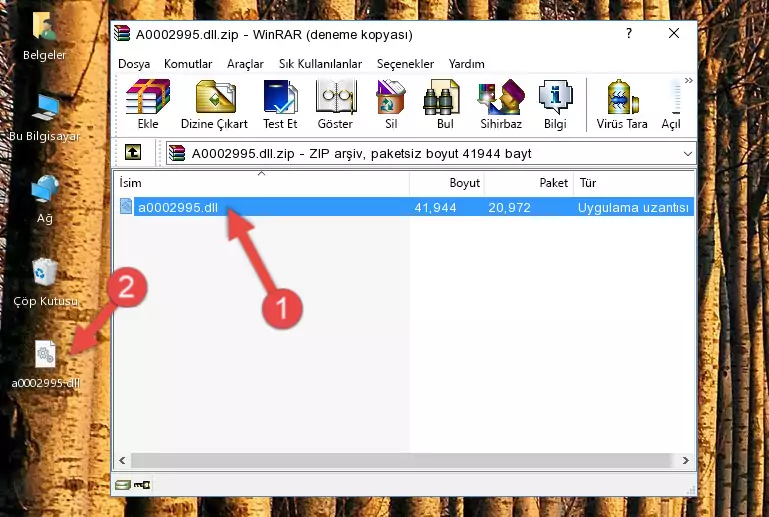The height and width of the screenshot is (517, 769).
Task: Click the Sil delete icon
Action: pyautogui.click(x=391, y=104)
